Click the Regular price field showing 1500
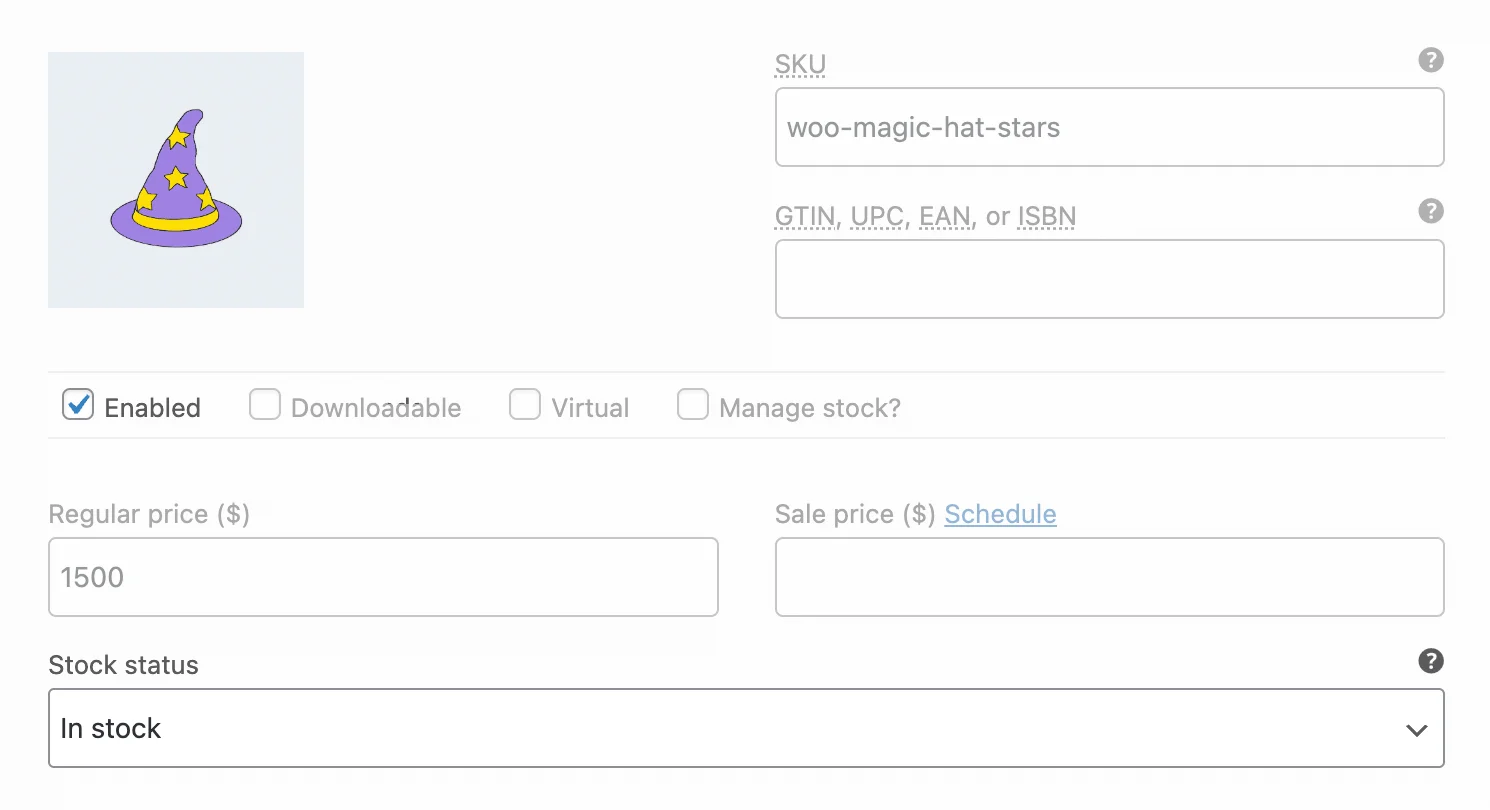 coord(383,577)
